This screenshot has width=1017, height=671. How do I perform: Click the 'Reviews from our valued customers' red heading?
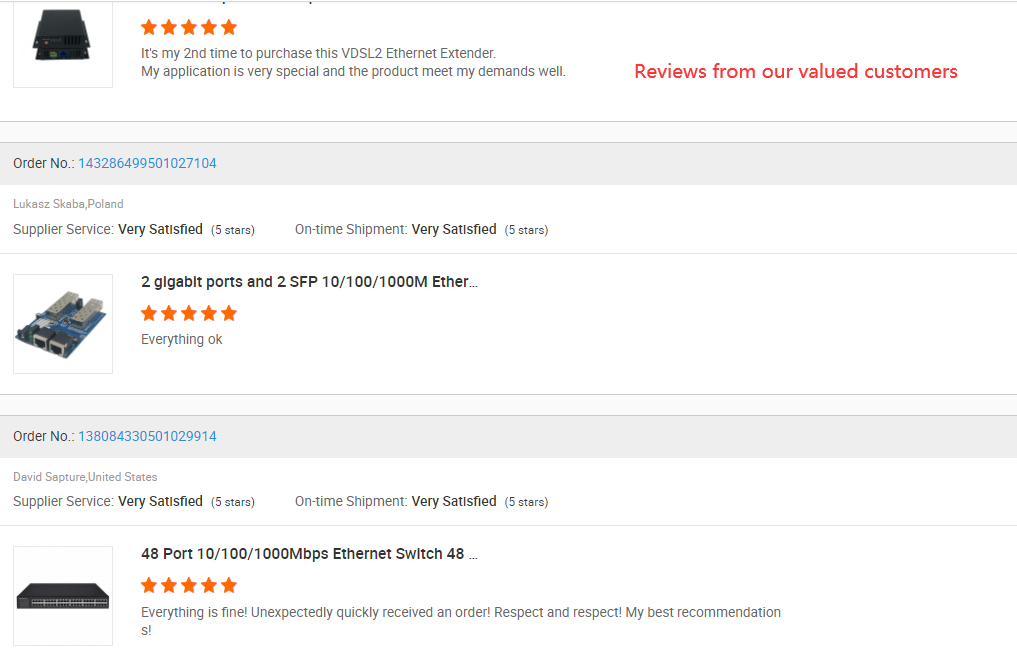[x=796, y=71]
